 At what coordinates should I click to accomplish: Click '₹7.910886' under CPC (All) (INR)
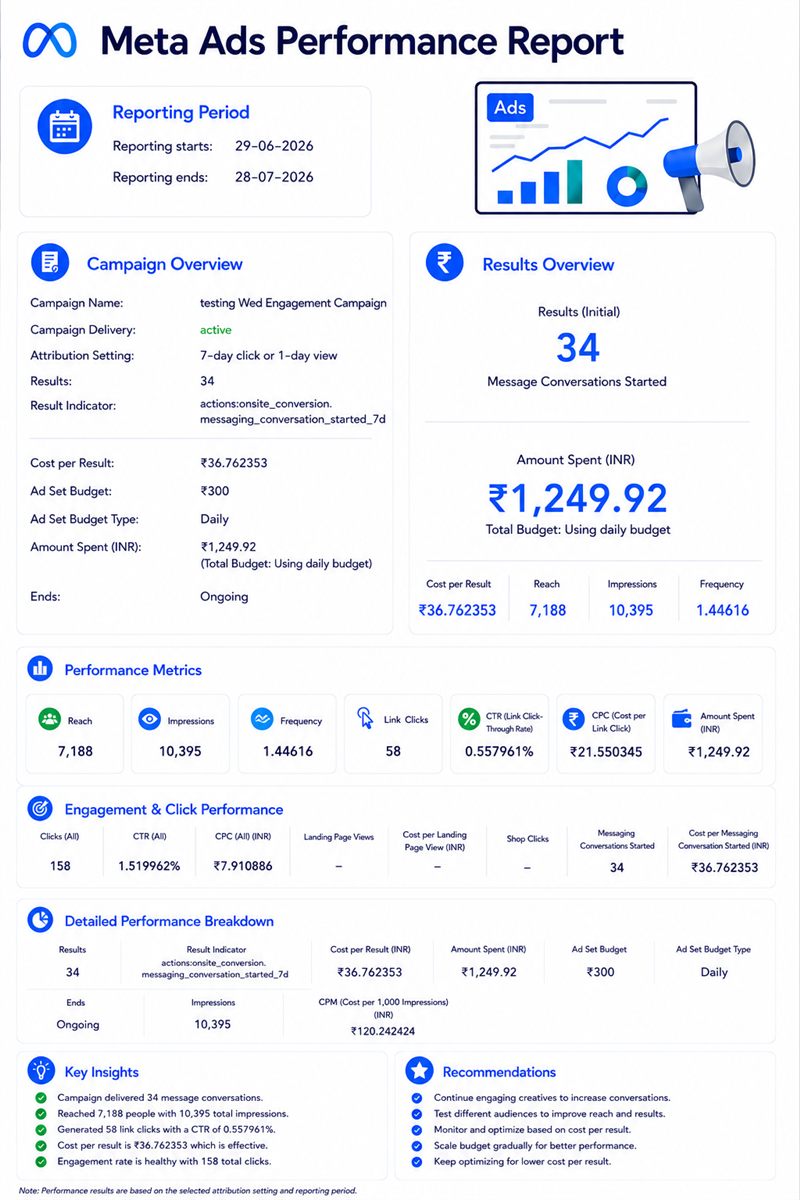point(243,866)
